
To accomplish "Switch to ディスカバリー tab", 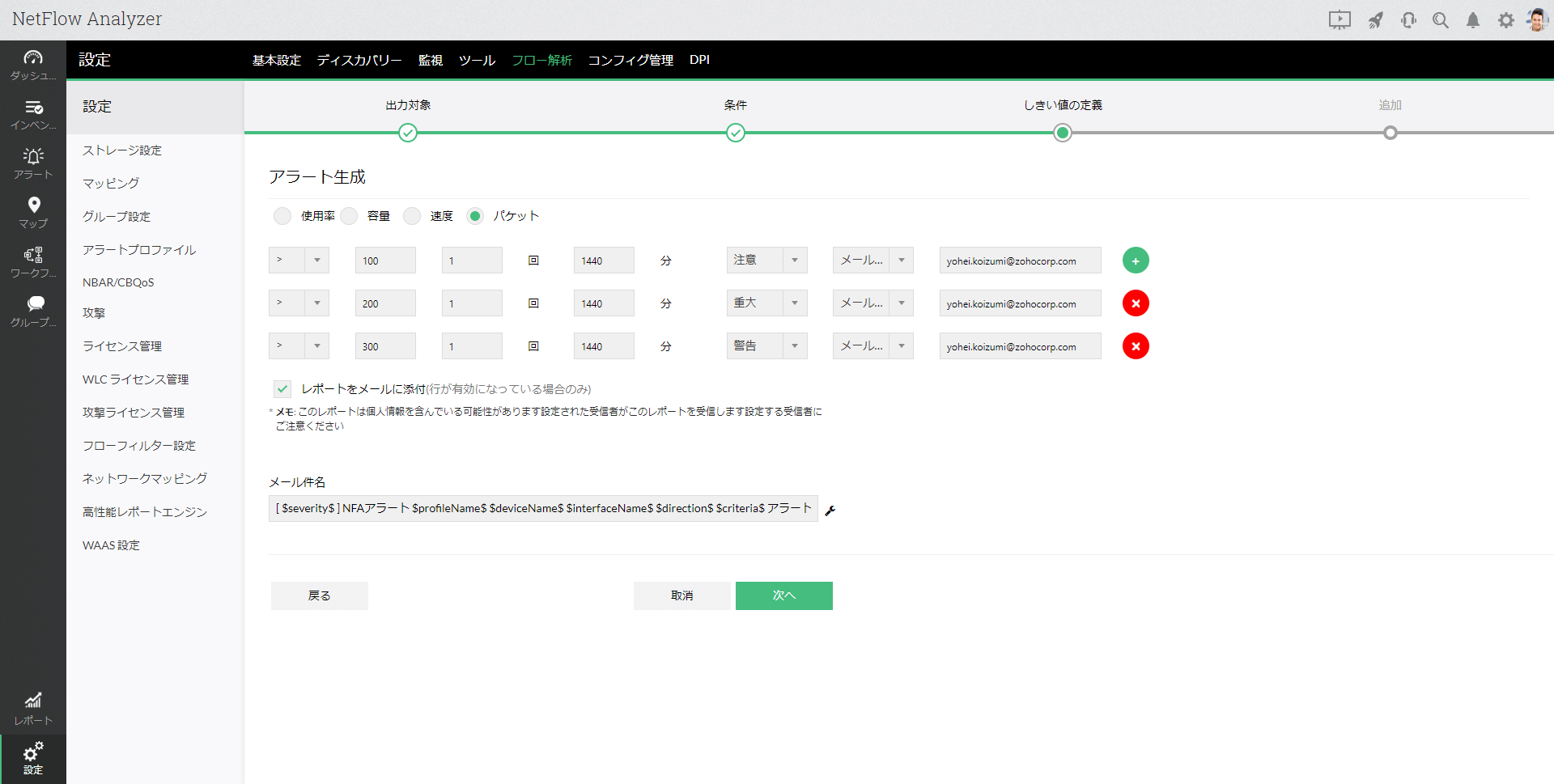I will 359,60.
